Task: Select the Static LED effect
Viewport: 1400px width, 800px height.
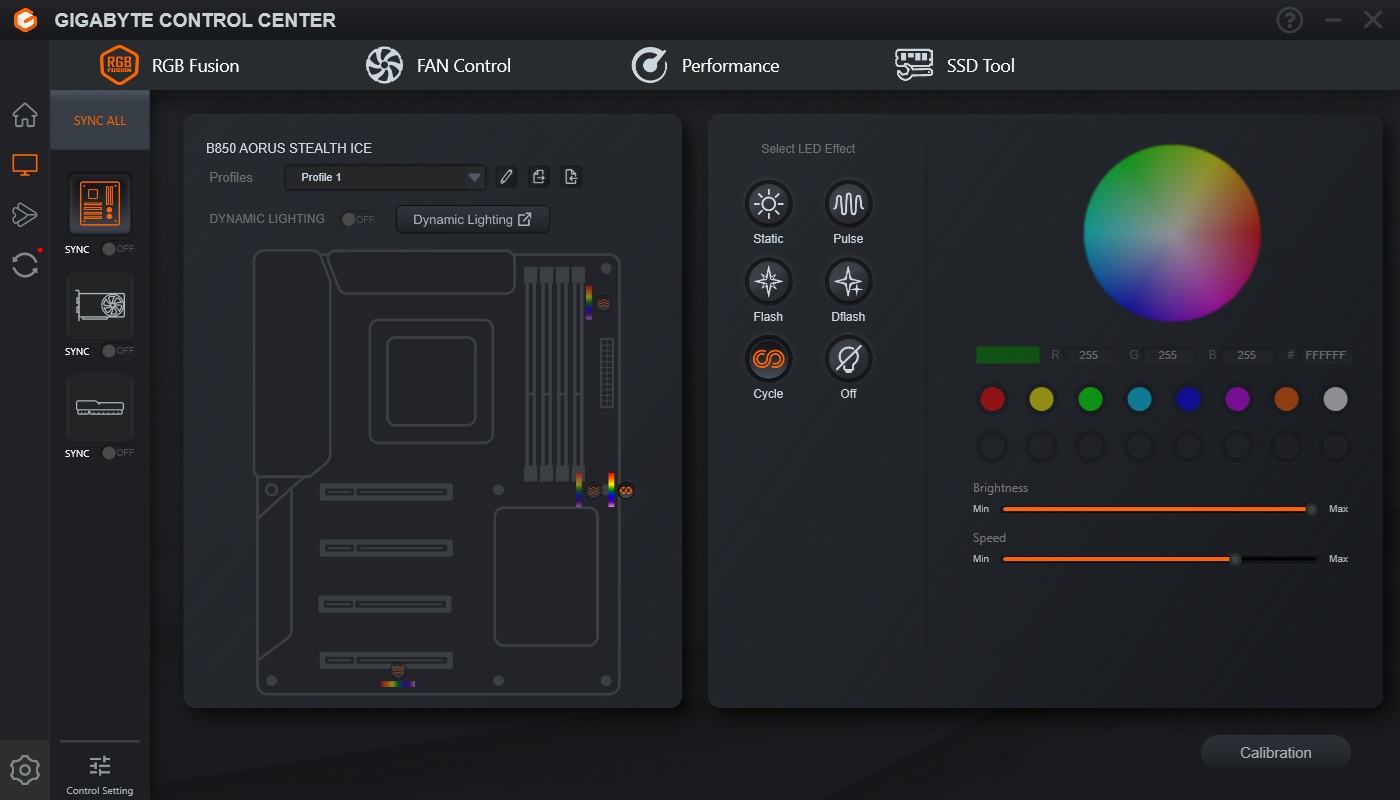Action: click(768, 205)
